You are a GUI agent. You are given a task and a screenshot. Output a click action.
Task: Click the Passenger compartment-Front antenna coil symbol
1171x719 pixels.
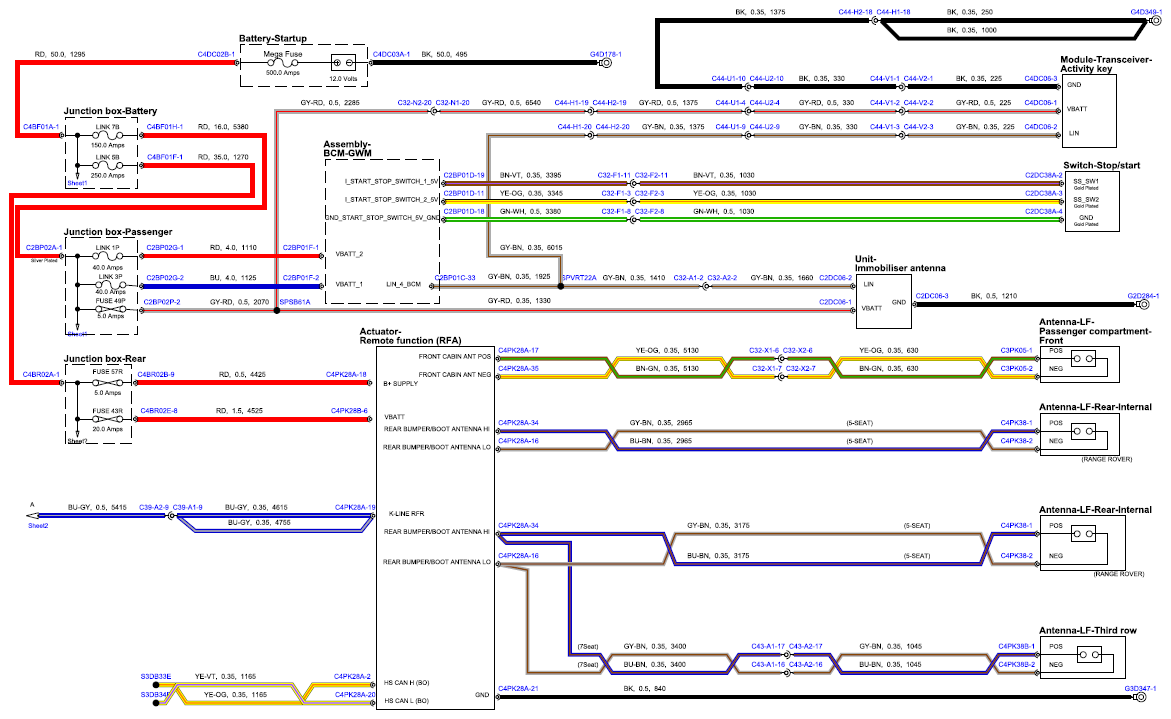click(1084, 359)
